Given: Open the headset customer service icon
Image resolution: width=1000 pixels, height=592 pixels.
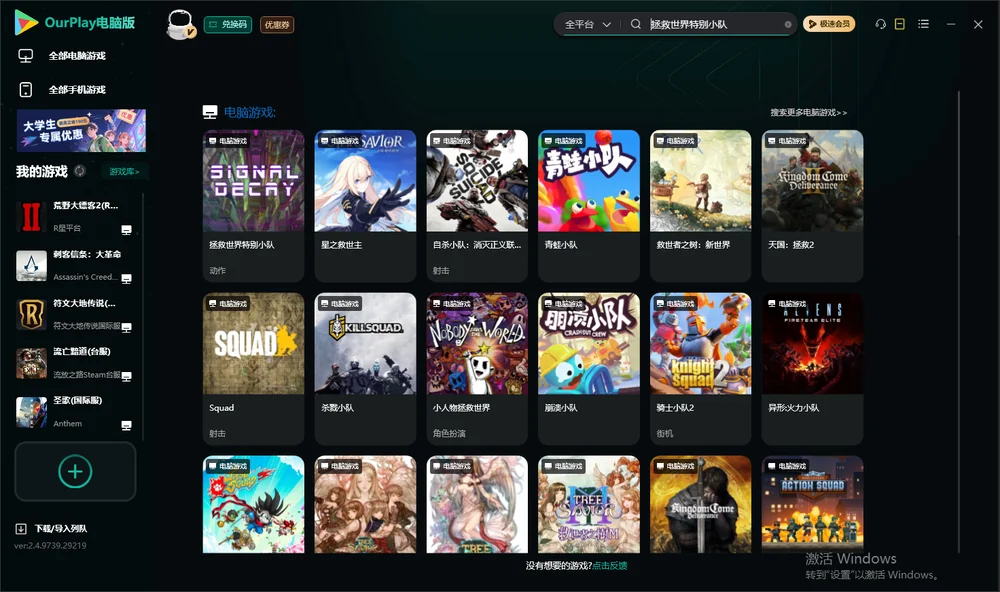Looking at the screenshot, I should (880, 24).
